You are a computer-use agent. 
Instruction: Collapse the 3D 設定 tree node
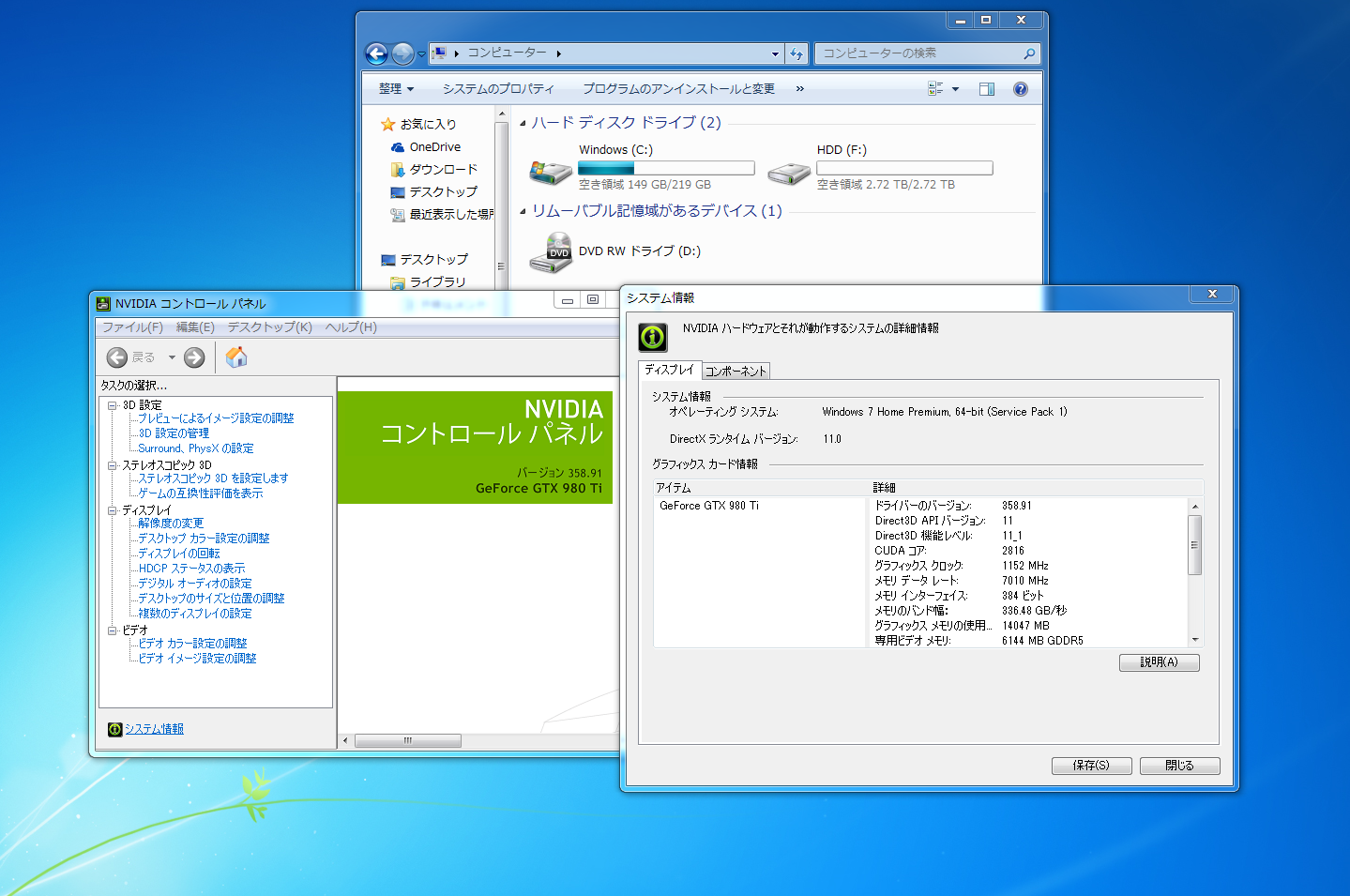pos(112,405)
